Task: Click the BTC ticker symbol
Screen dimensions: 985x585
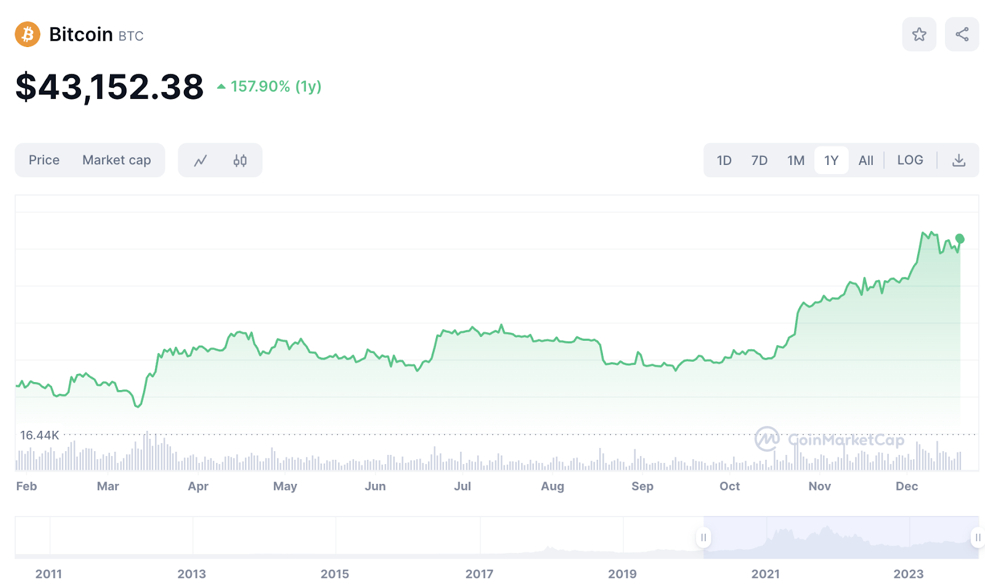Action: click(x=131, y=36)
